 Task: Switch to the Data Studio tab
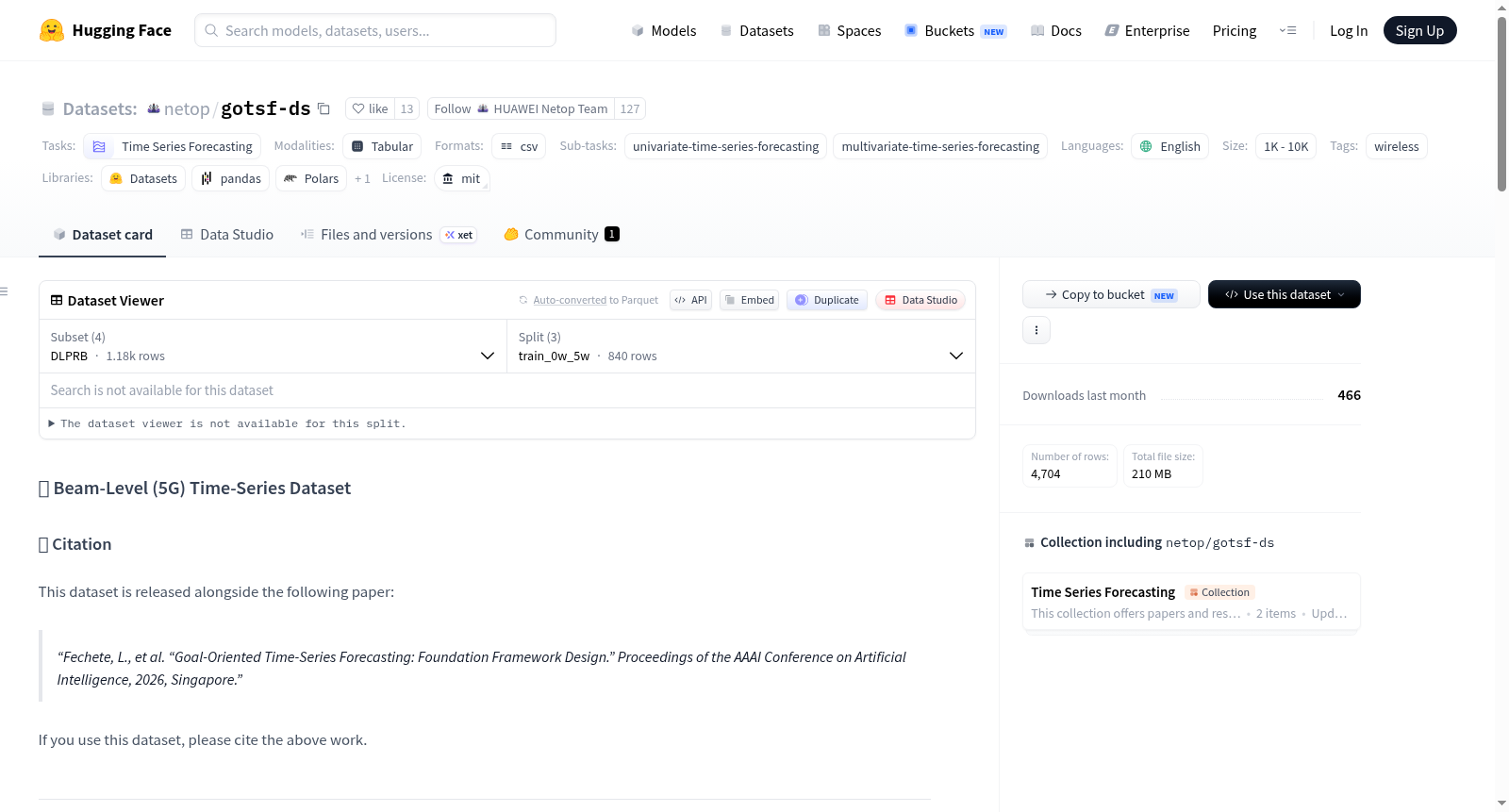click(x=227, y=235)
